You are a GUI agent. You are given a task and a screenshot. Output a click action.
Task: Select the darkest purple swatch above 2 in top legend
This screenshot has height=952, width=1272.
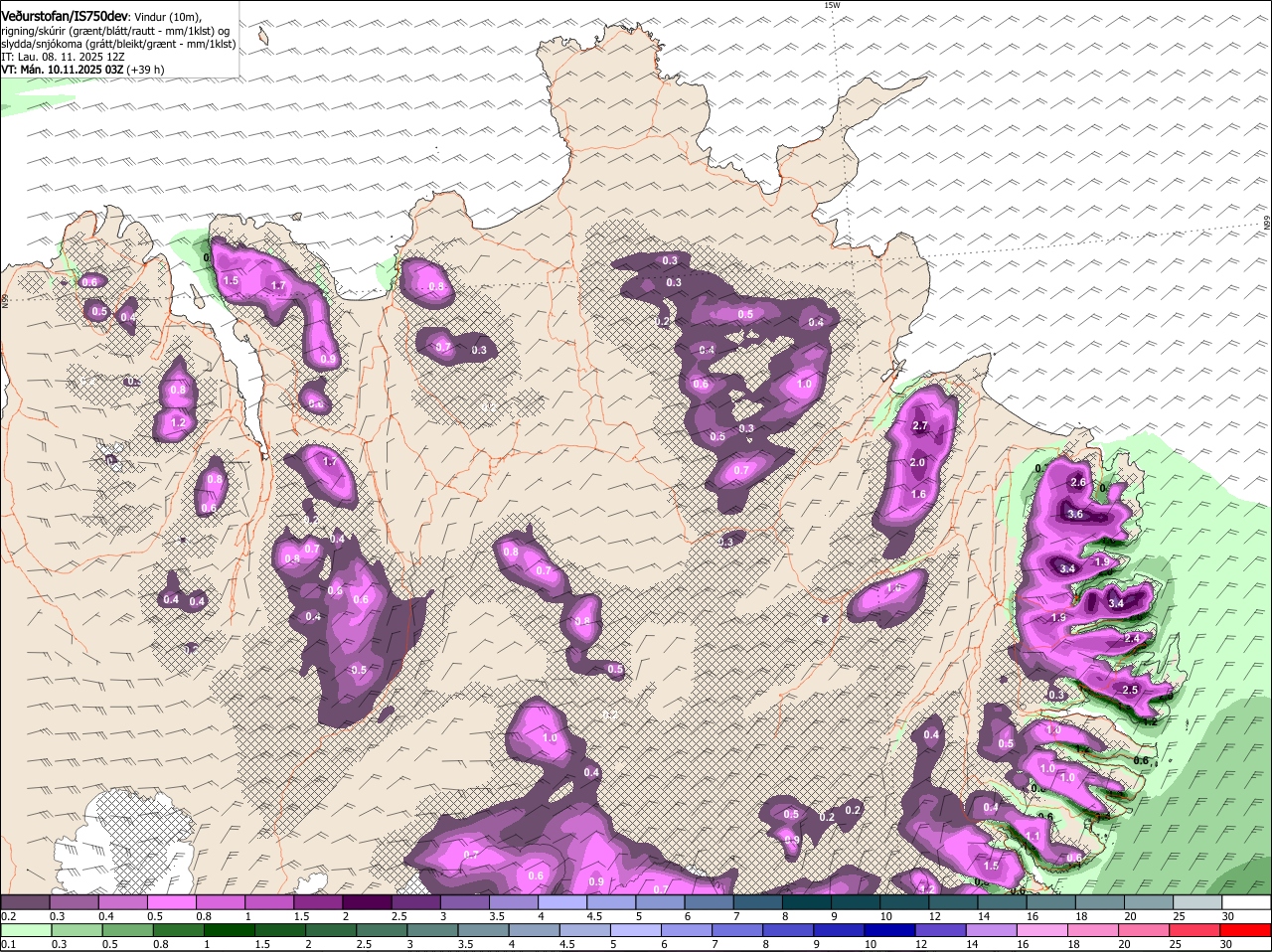[367, 901]
